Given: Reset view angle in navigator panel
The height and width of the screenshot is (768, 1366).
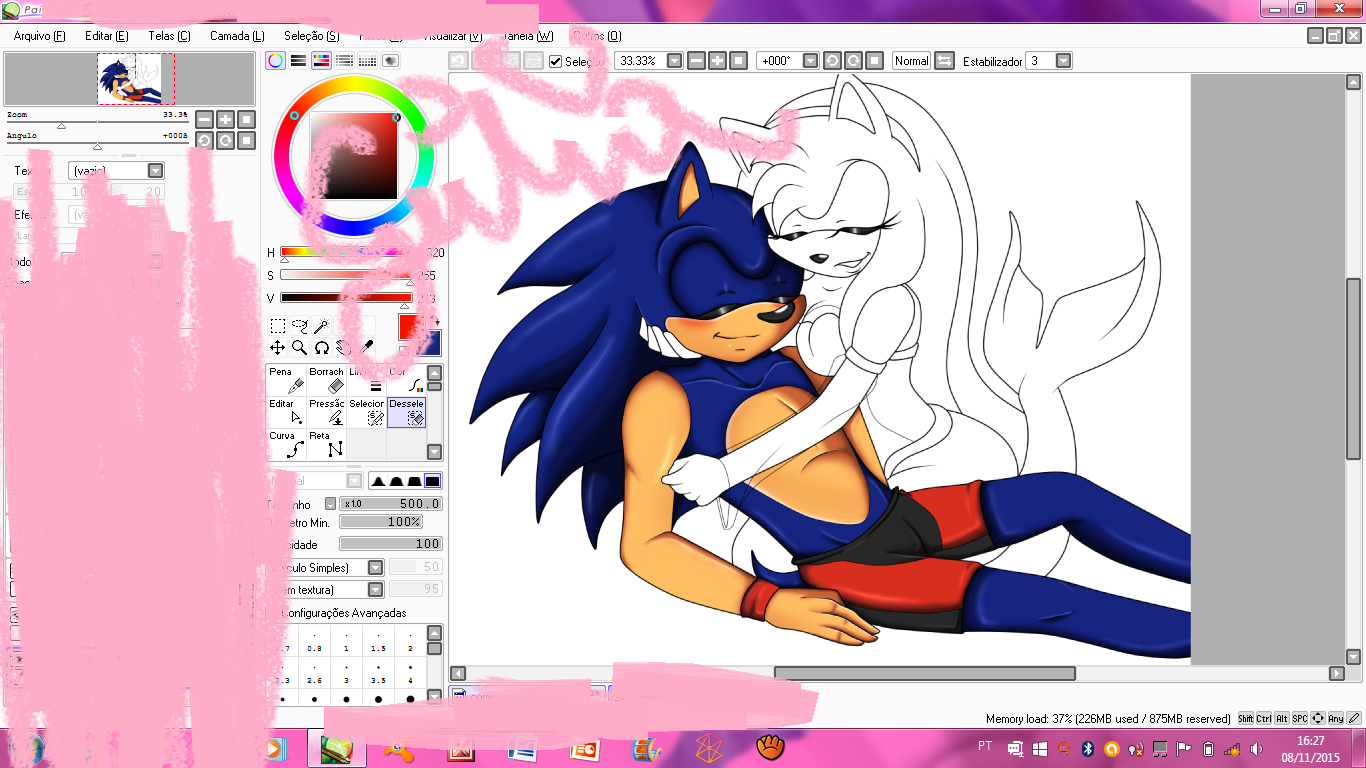Looking at the screenshot, I should [x=246, y=140].
